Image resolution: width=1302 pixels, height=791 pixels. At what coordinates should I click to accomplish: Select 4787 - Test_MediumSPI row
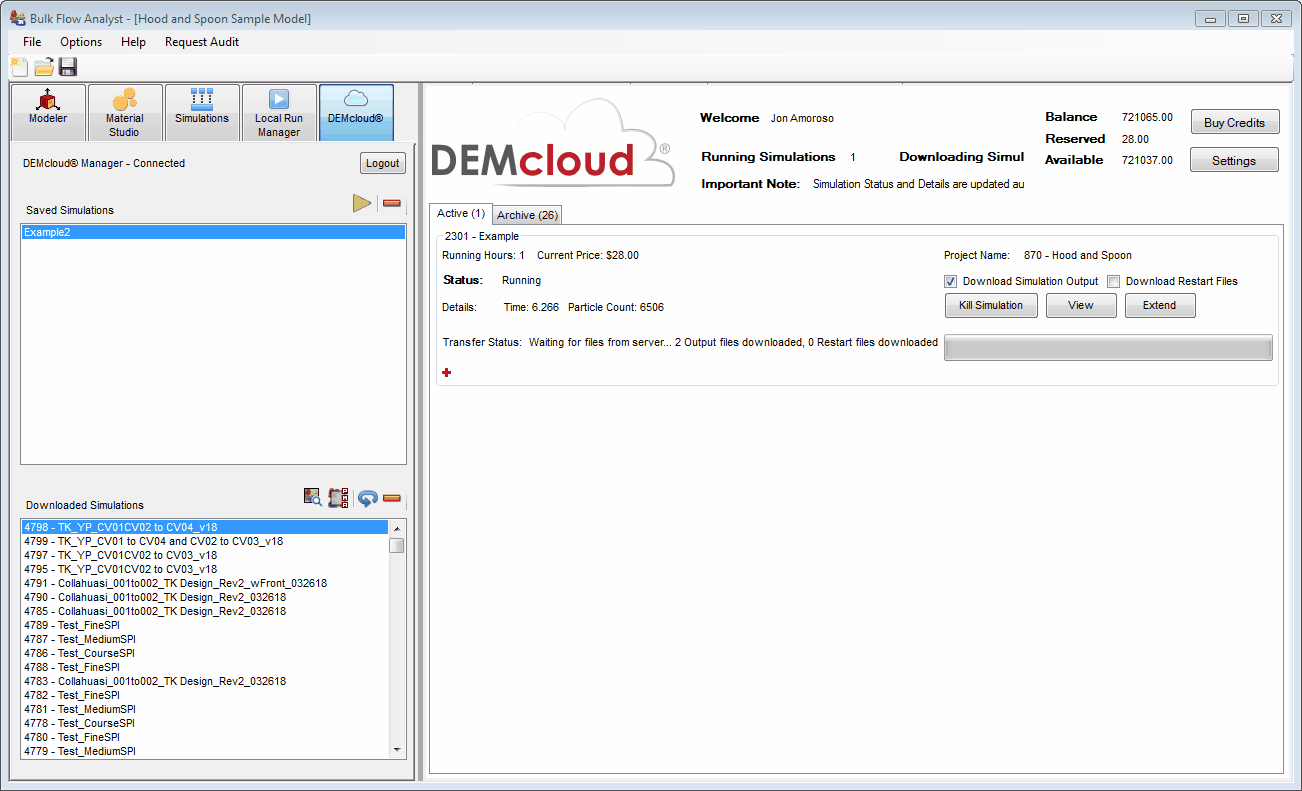(x=205, y=639)
